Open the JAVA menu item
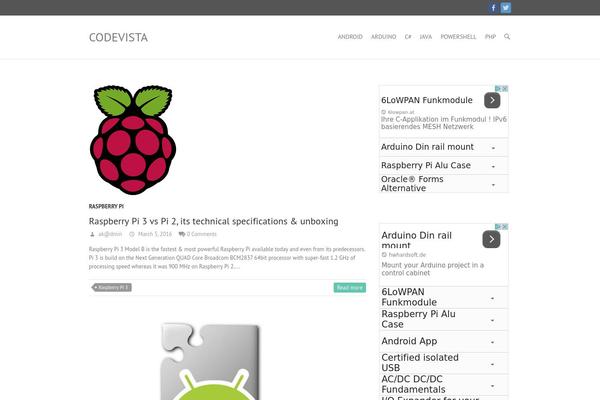Screen dimensions: 600x400 [426, 37]
